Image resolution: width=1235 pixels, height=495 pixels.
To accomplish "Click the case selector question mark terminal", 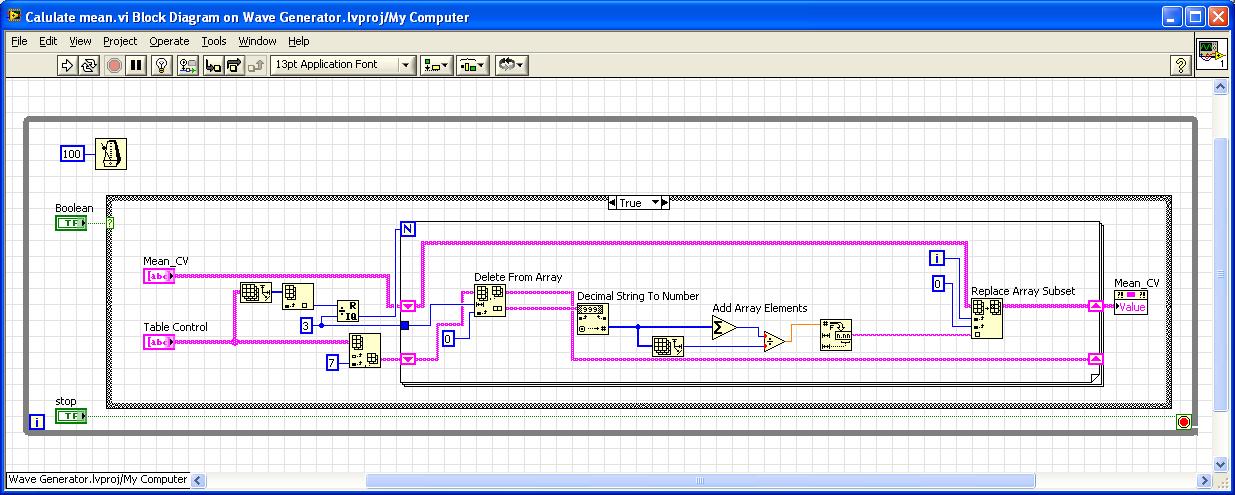I will point(109,222).
